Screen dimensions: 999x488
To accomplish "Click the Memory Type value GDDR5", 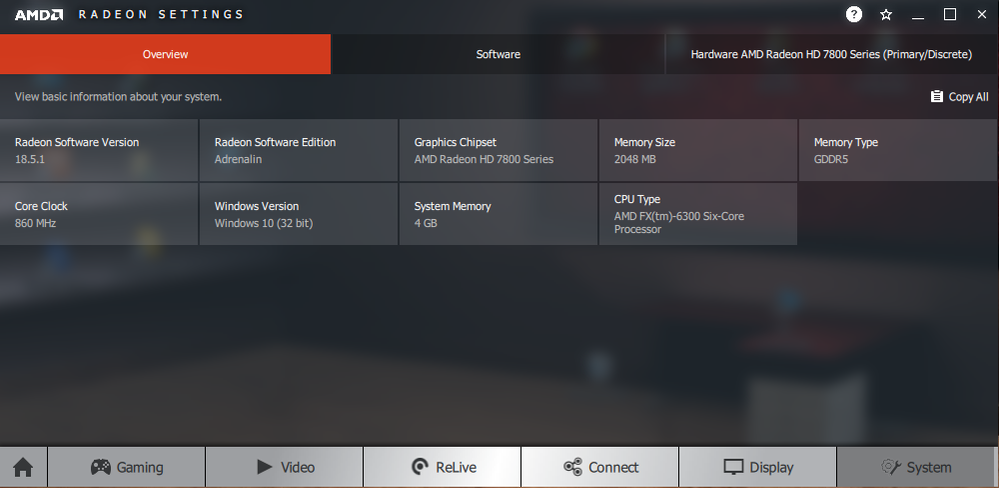I will click(831, 159).
